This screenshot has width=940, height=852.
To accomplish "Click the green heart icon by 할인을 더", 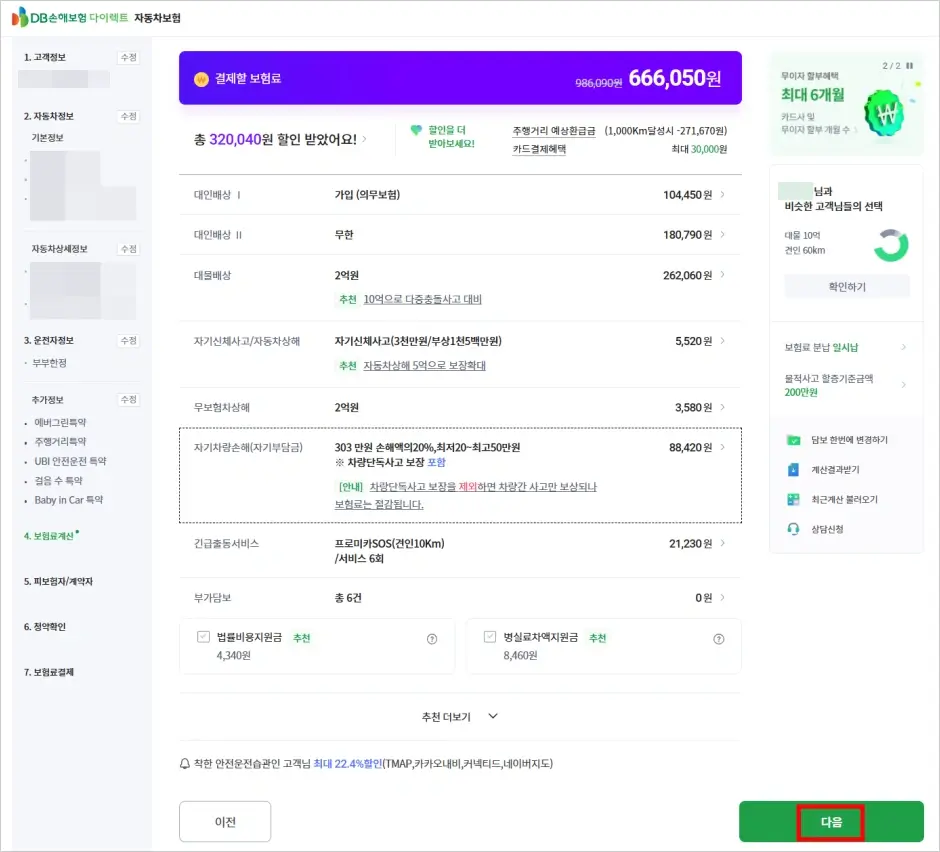I will pos(416,130).
